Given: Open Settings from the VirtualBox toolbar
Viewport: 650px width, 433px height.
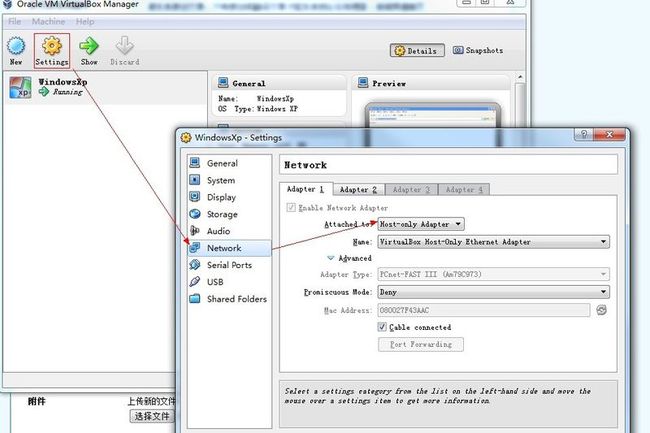Looking at the screenshot, I should 52,51.
